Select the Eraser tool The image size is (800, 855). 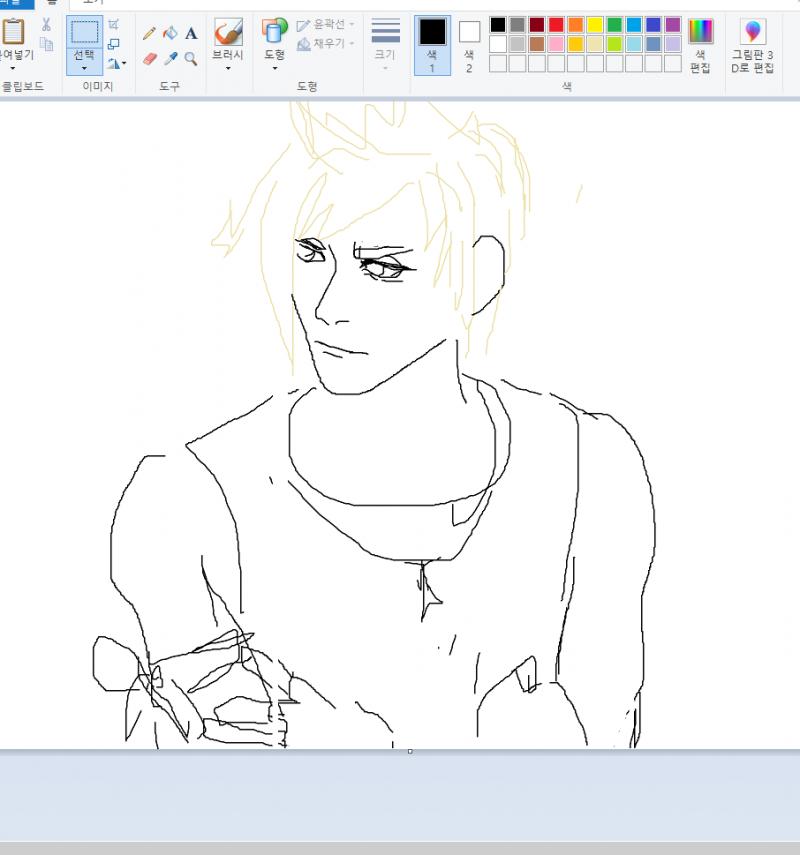pyautogui.click(x=149, y=58)
